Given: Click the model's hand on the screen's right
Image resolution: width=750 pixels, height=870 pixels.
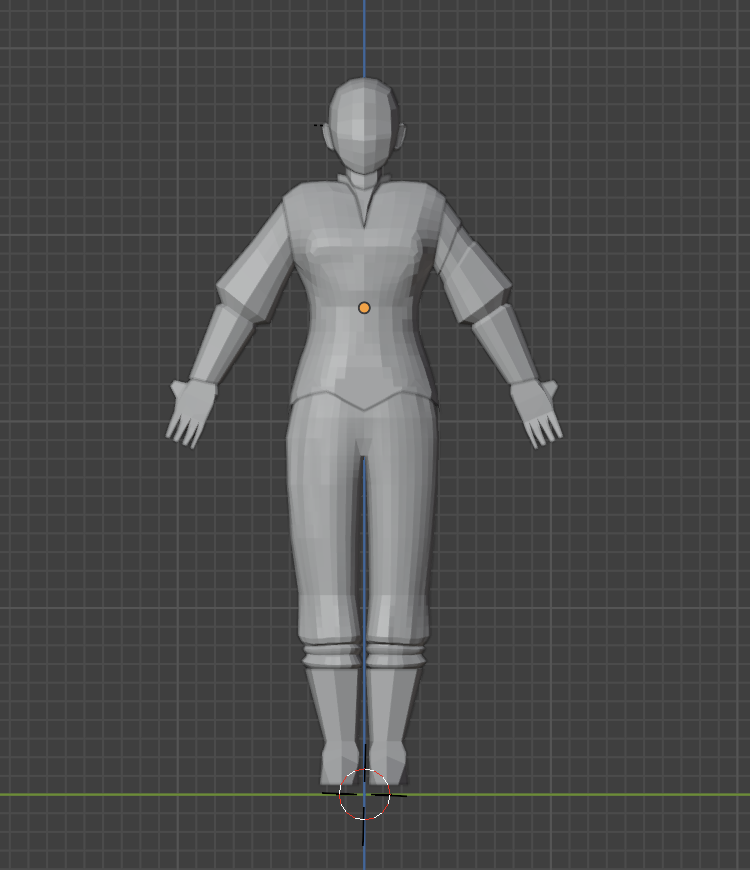Looking at the screenshot, I should click(x=536, y=413).
